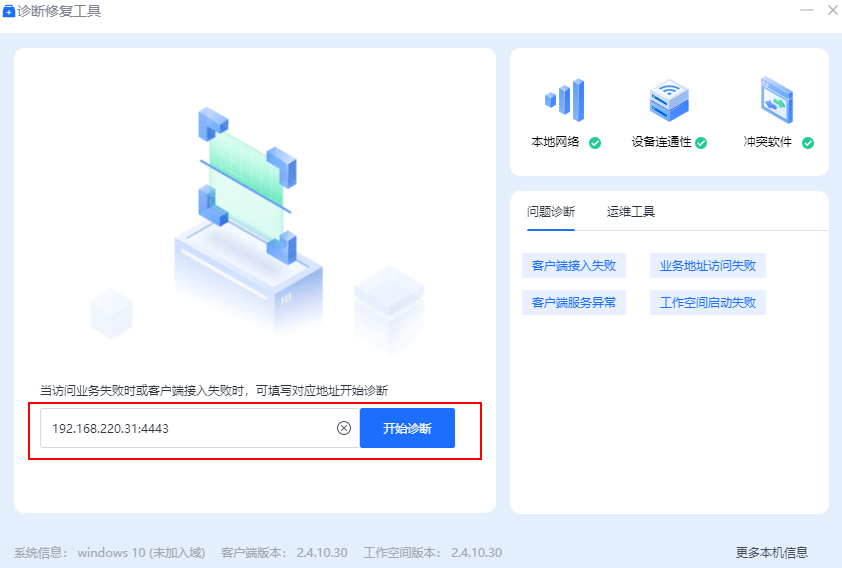
Task: Click the 诊断修复工具 app logo in title bar
Action: [x=9, y=11]
